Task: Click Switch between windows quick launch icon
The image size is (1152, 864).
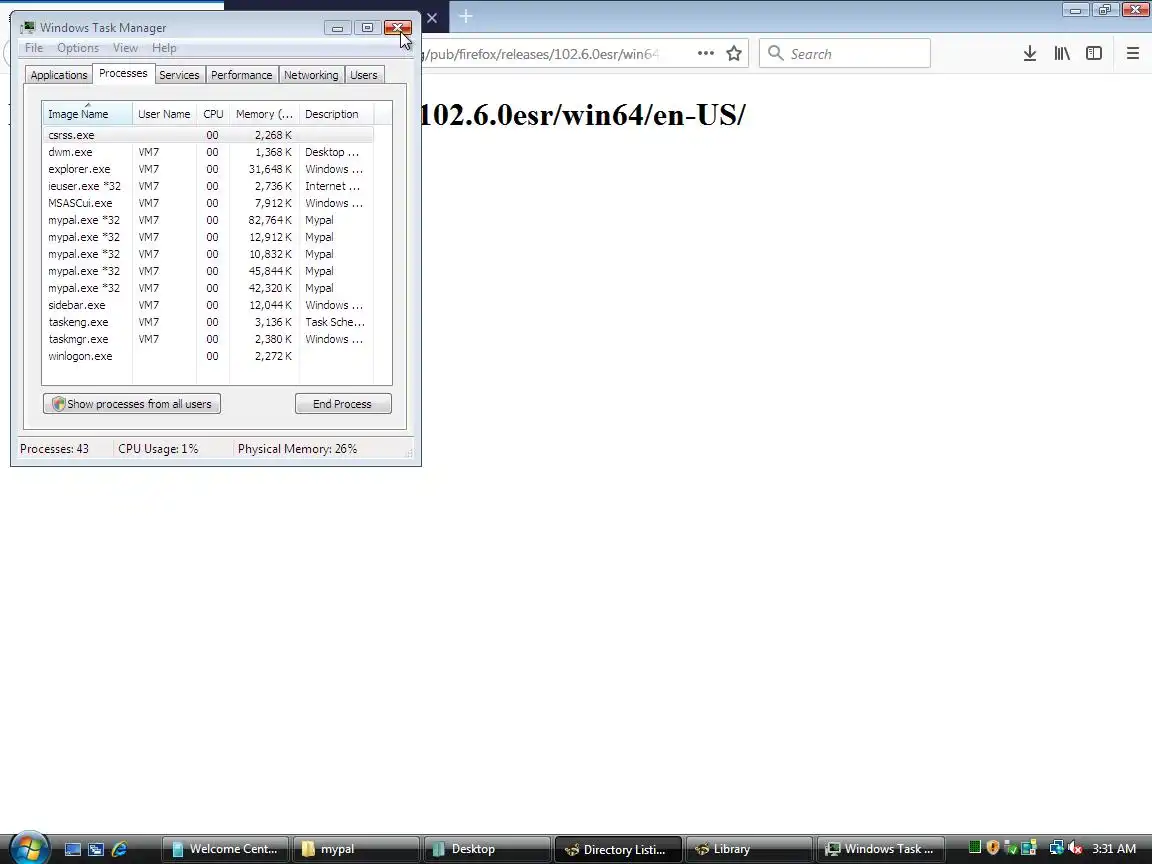Action: tap(96, 849)
